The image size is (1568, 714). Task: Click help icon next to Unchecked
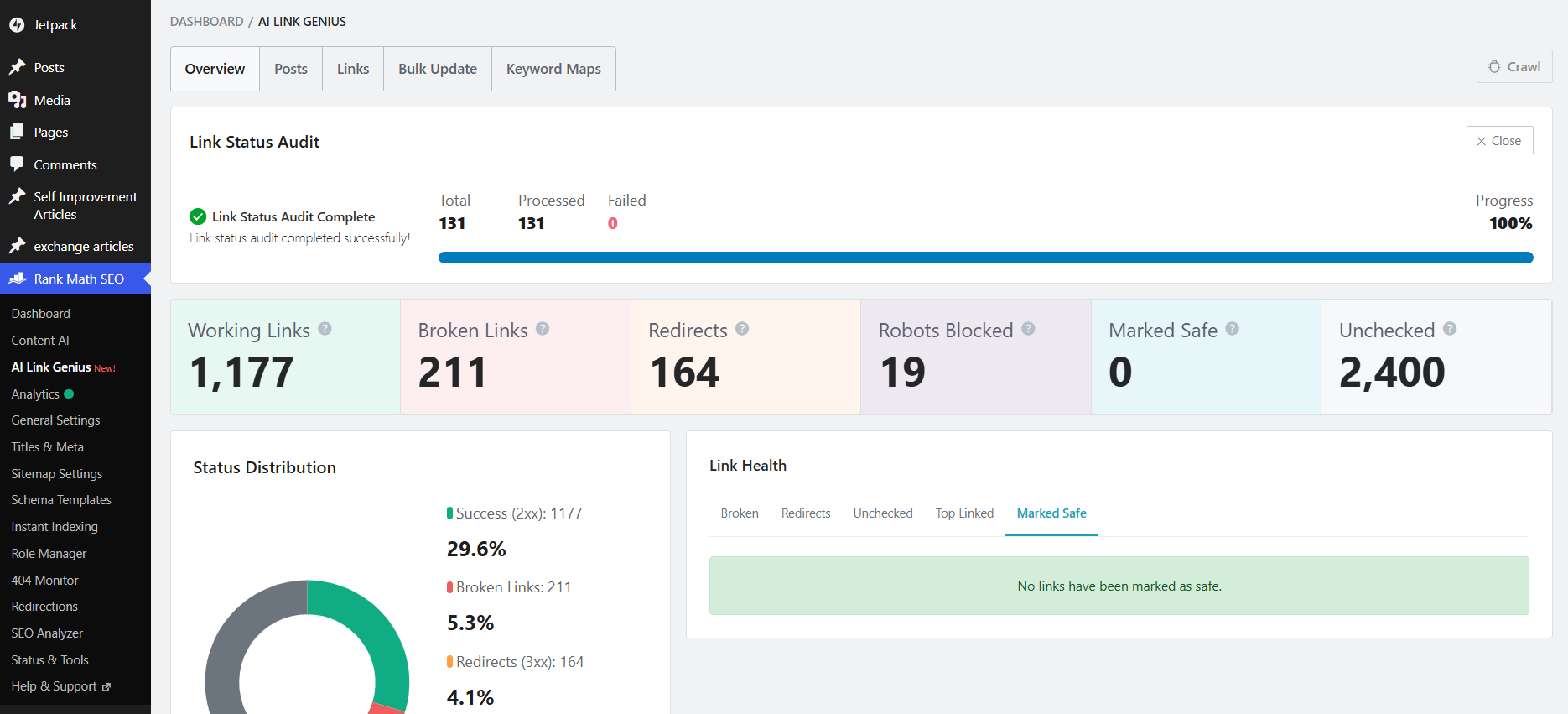coord(1450,329)
